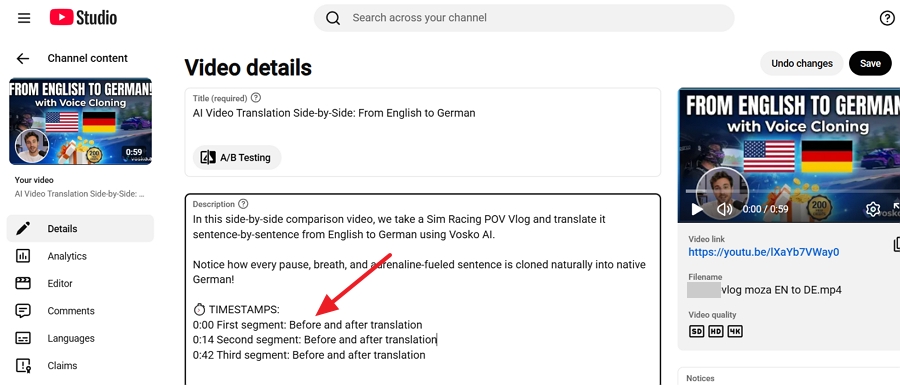Open the A/B Testing button
The width and height of the screenshot is (900, 385).
point(237,157)
